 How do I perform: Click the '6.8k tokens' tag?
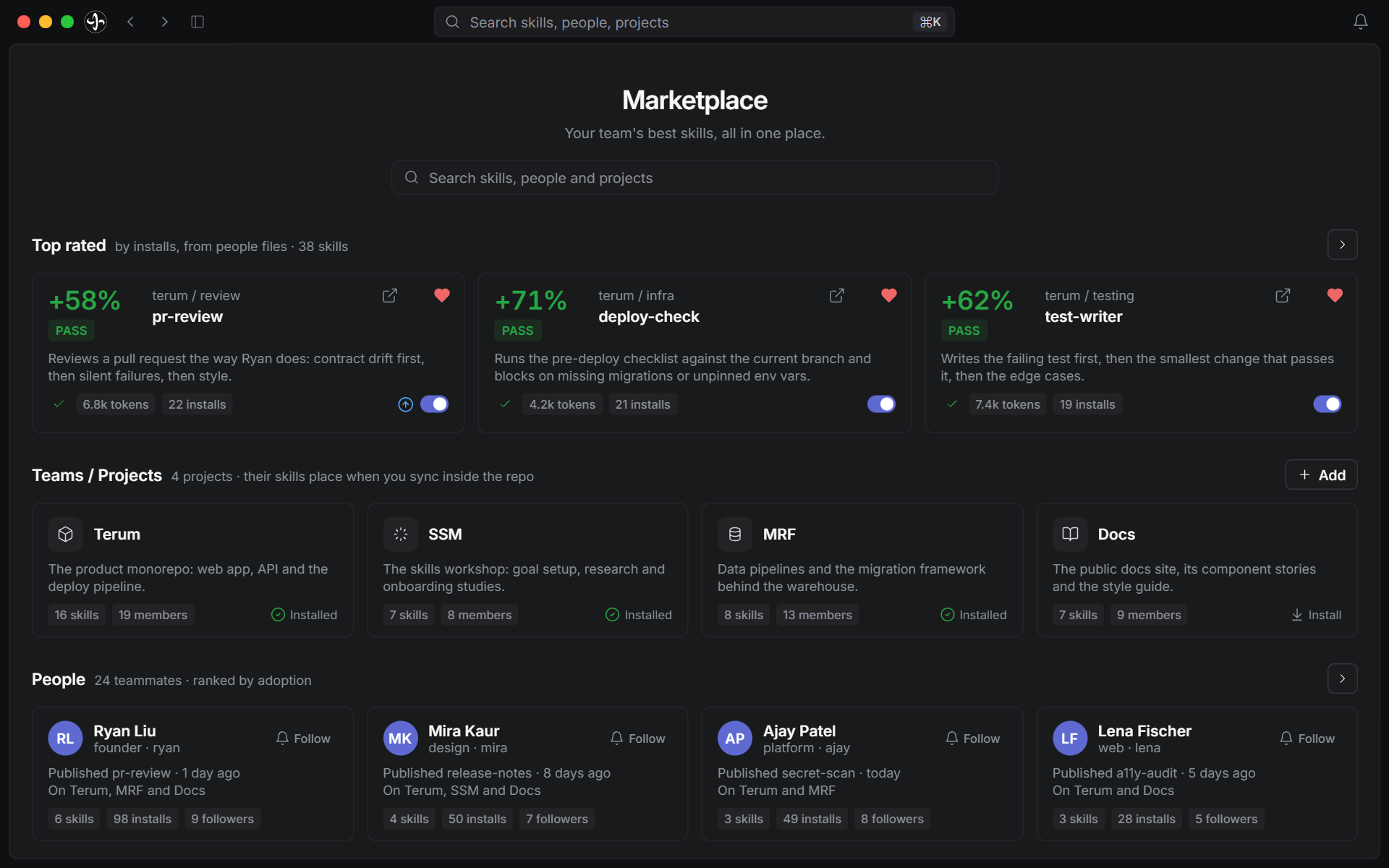(116, 404)
